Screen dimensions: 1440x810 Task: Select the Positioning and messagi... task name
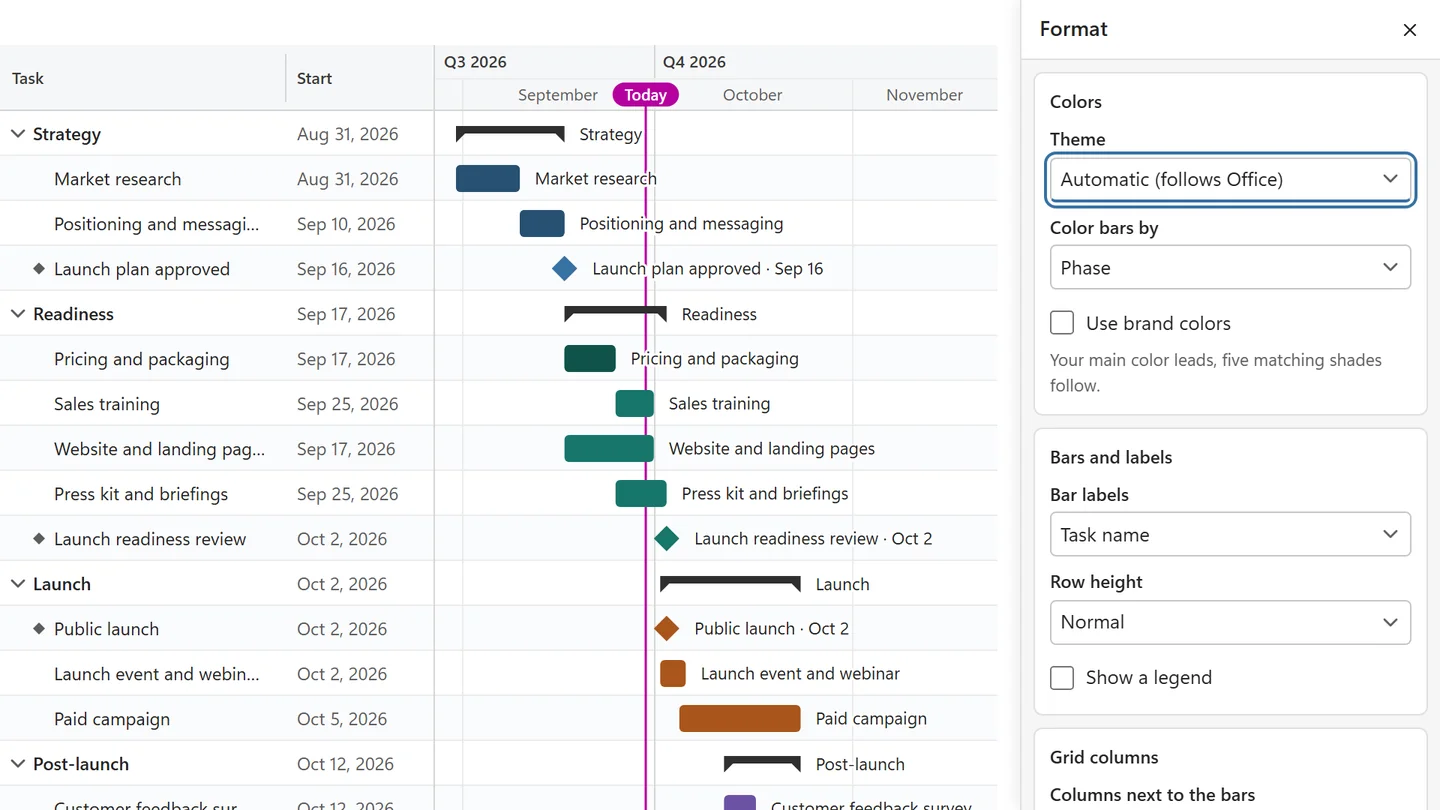coord(156,224)
